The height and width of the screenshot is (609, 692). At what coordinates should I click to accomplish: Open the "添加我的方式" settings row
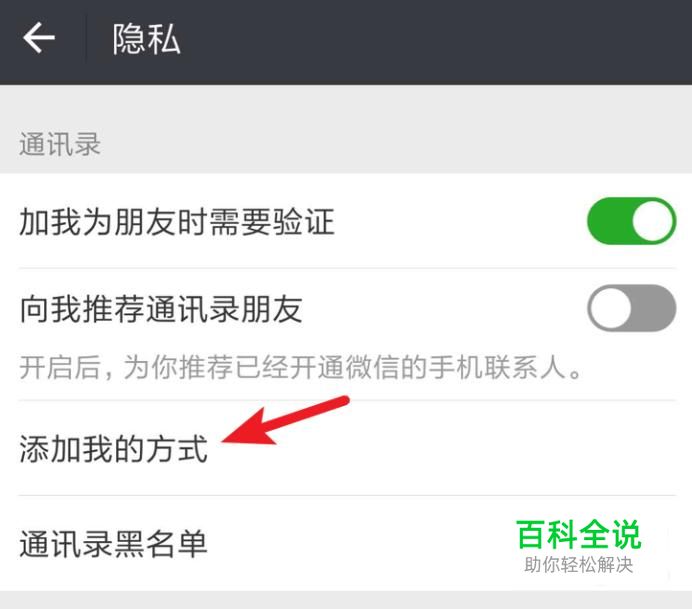(346, 448)
